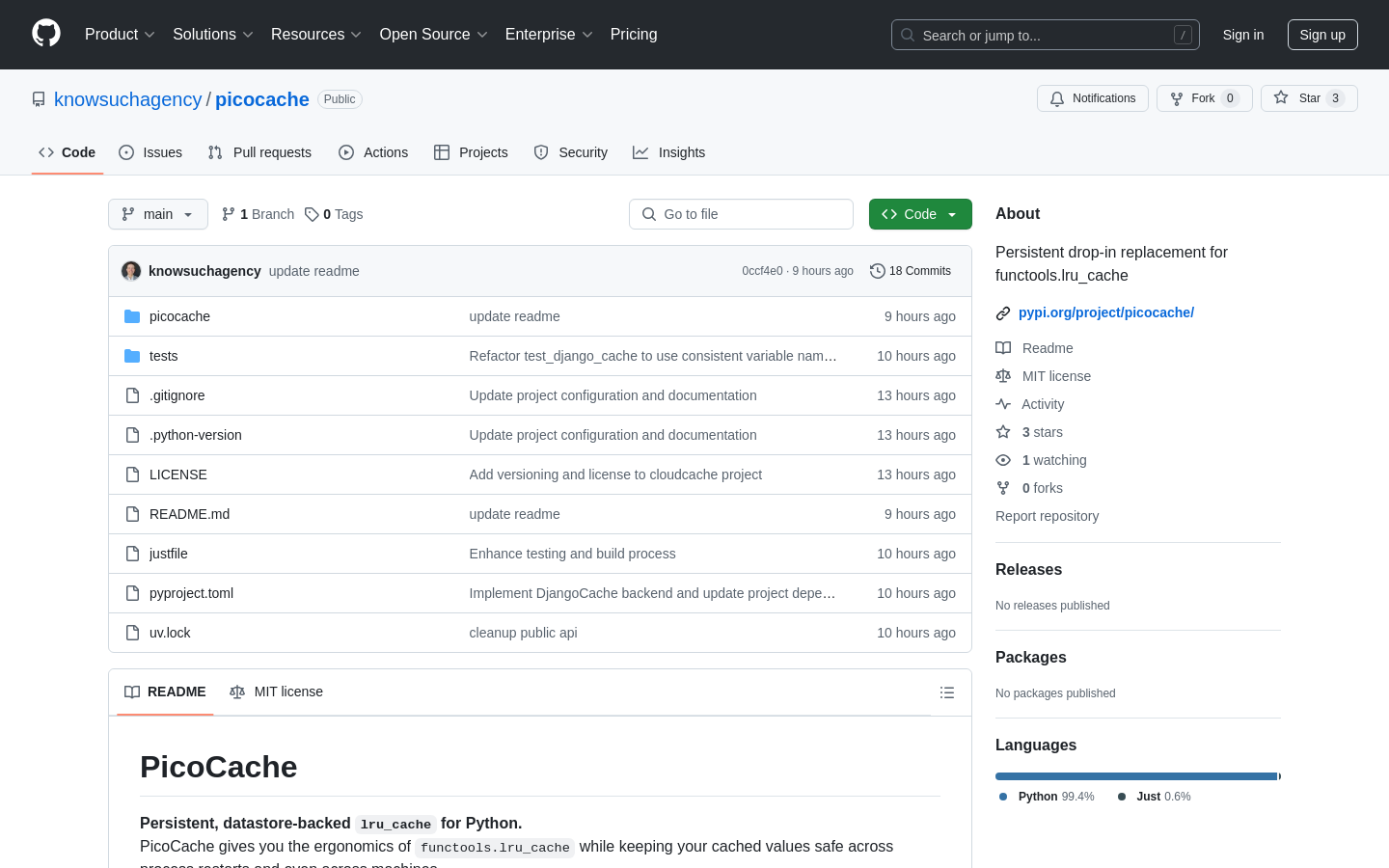
Task: Switch to the Insights tab
Action: pos(669,152)
